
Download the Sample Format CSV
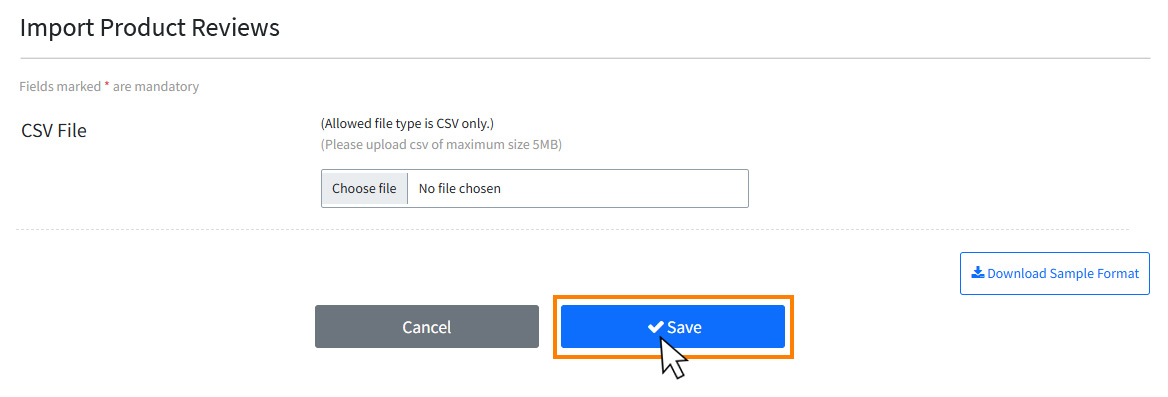coord(1054,273)
